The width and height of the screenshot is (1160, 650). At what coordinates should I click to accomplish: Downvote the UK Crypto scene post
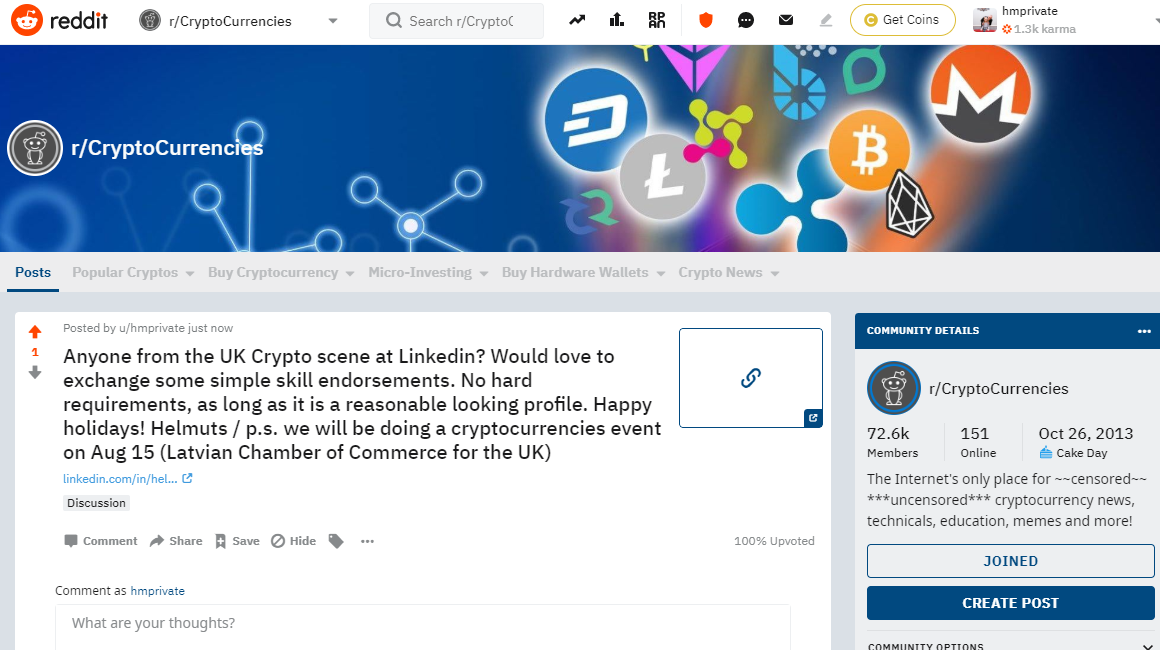click(x=35, y=373)
